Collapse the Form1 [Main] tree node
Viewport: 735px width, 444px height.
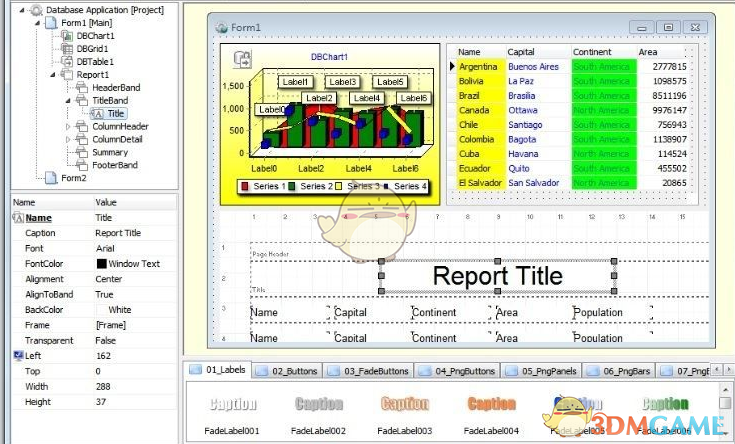click(x=37, y=23)
